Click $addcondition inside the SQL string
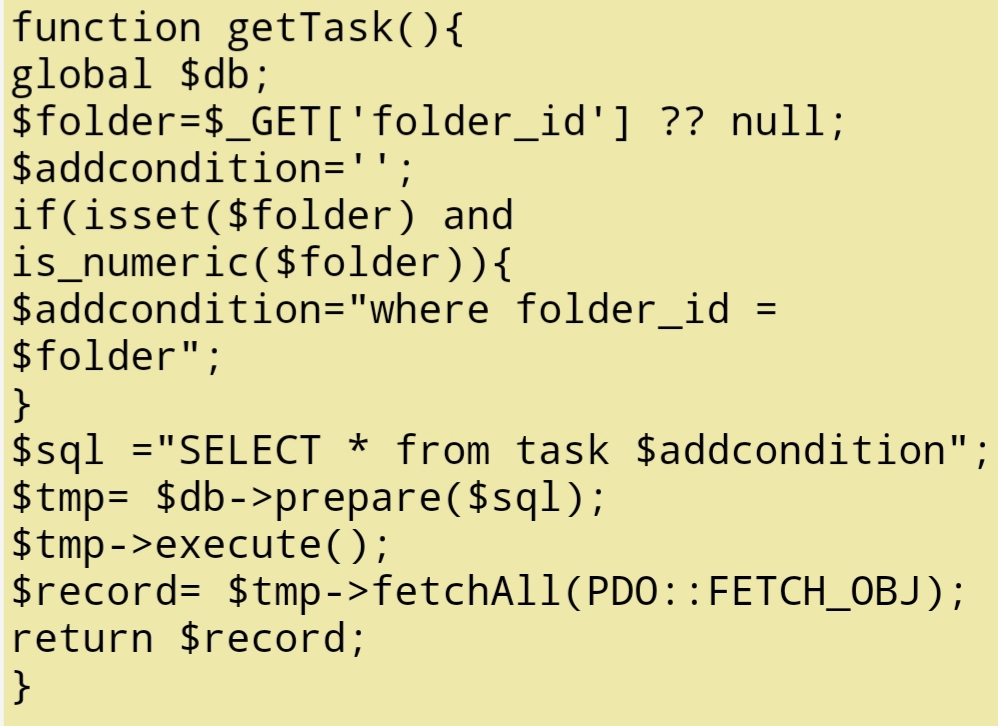This screenshot has width=998, height=726. coord(791,450)
